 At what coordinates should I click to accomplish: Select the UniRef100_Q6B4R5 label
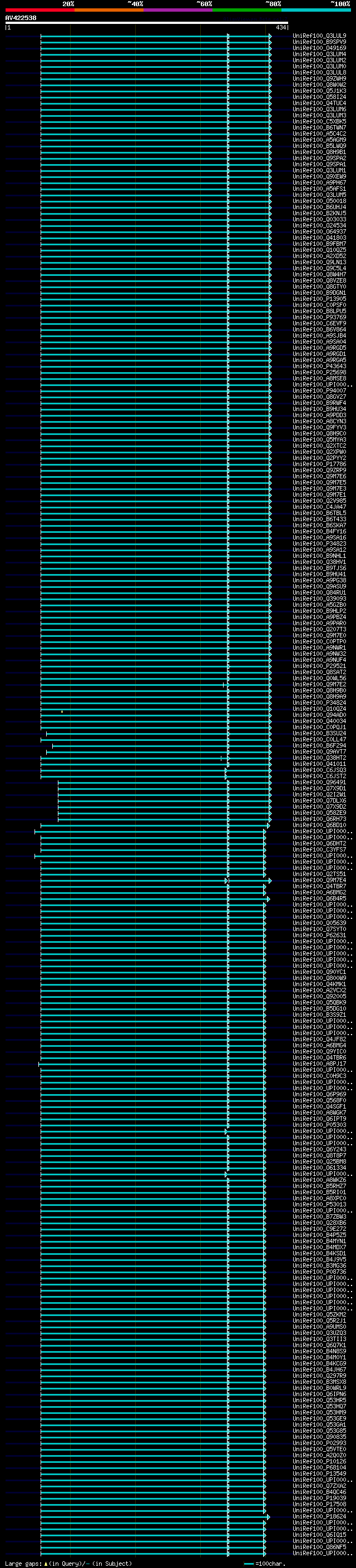click(319, 898)
